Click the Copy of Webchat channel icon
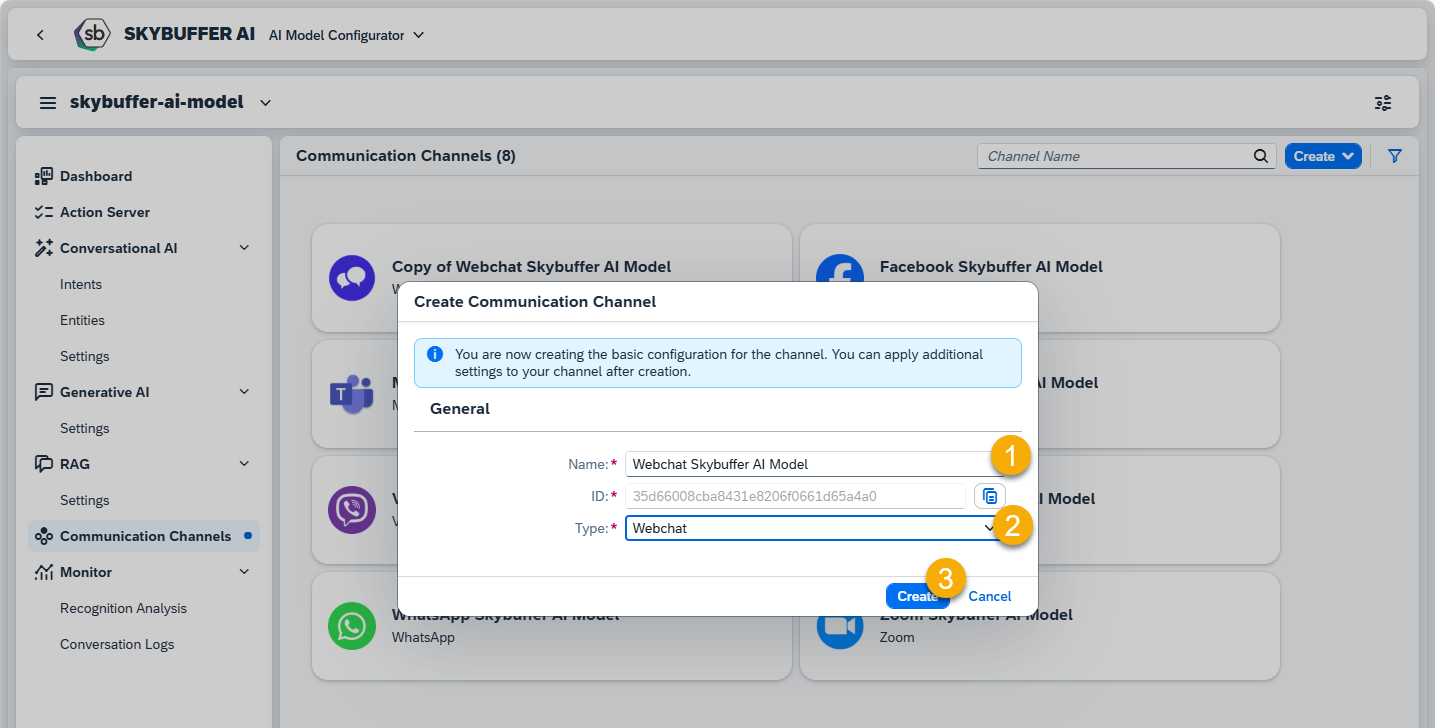Viewport: 1435px width, 728px height. [x=352, y=278]
